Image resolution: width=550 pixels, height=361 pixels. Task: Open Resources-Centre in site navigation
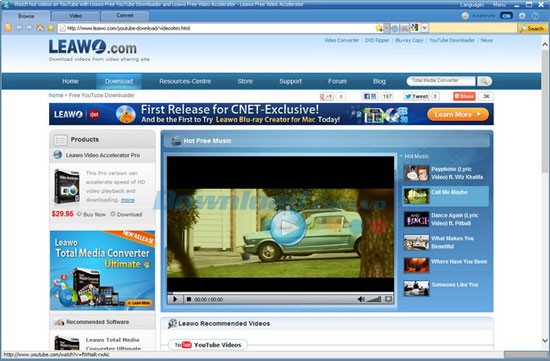point(185,81)
